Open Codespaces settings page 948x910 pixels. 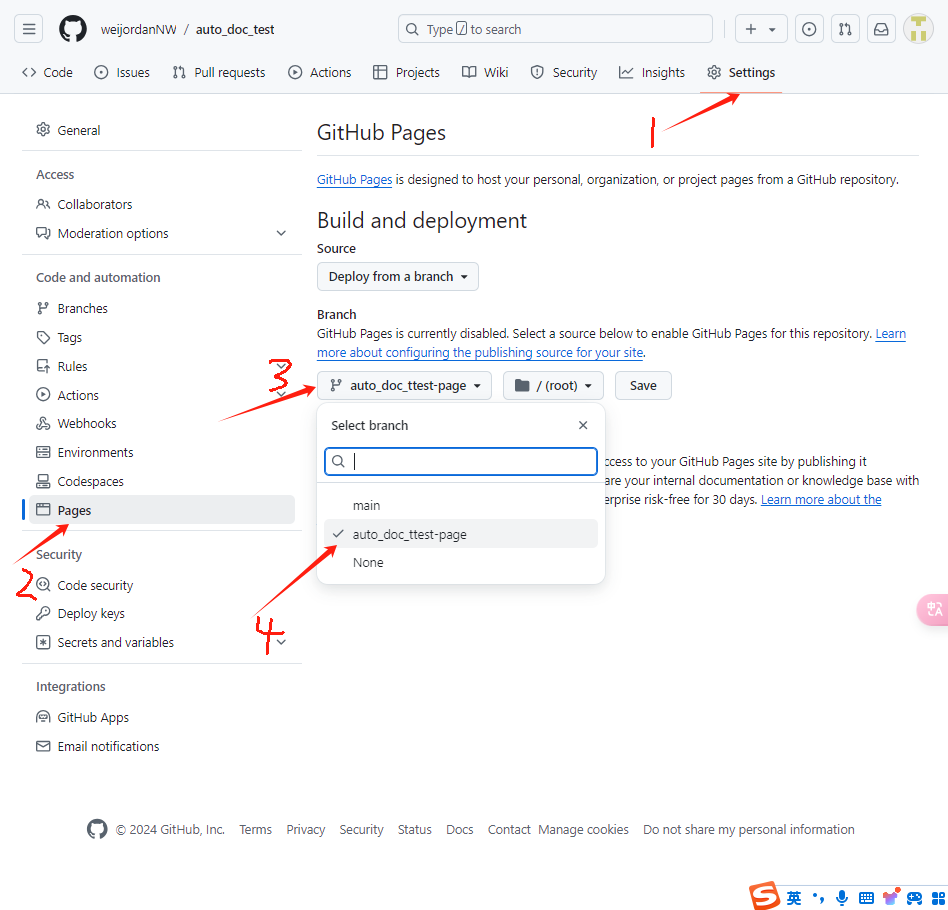click(161, 481)
